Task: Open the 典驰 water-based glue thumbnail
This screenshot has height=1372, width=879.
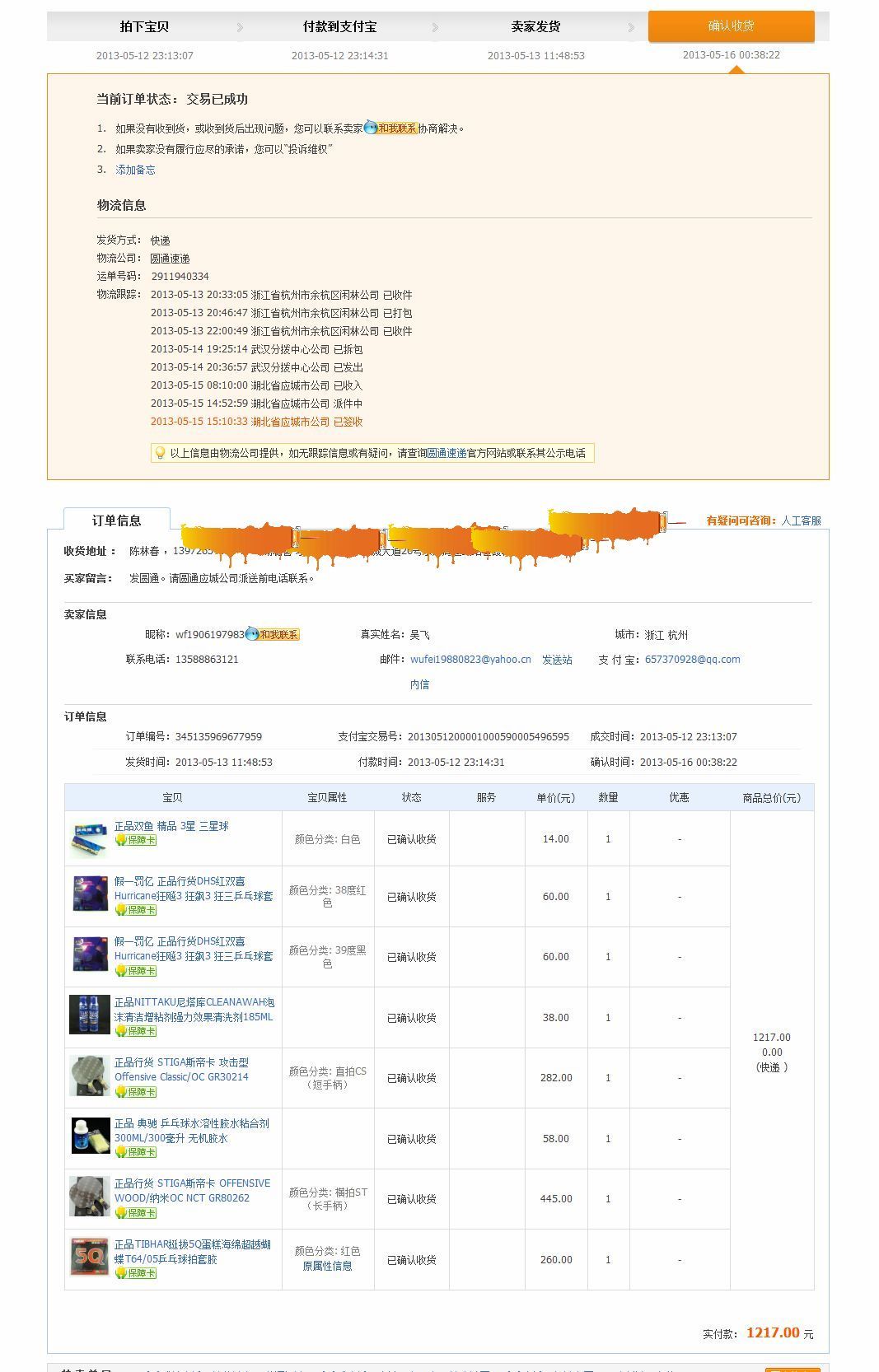Action: (x=89, y=1137)
